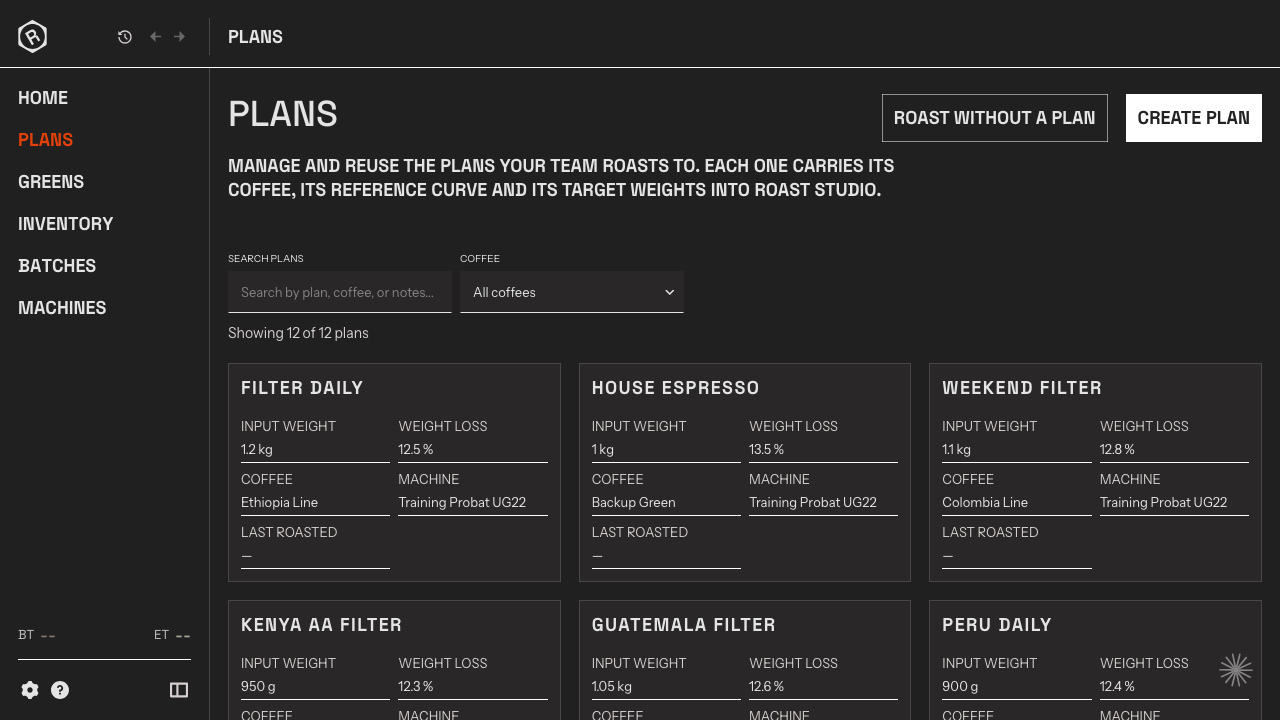Click the "900 g" input weight value
The image size is (1280, 720).
tap(960, 687)
